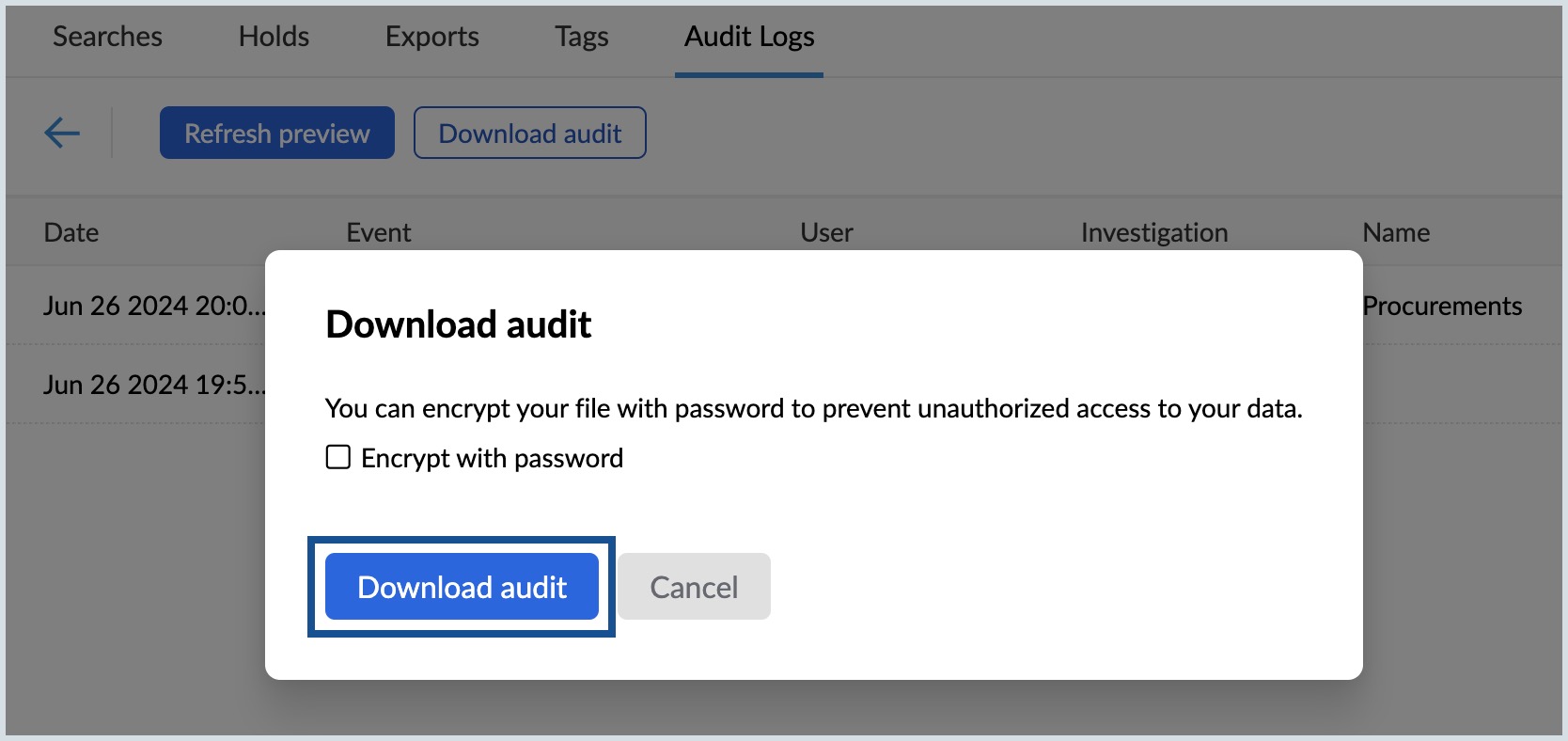Screen dimensions: 1568x741
Task: Click the Procurements name cell
Action: [x=1443, y=306]
